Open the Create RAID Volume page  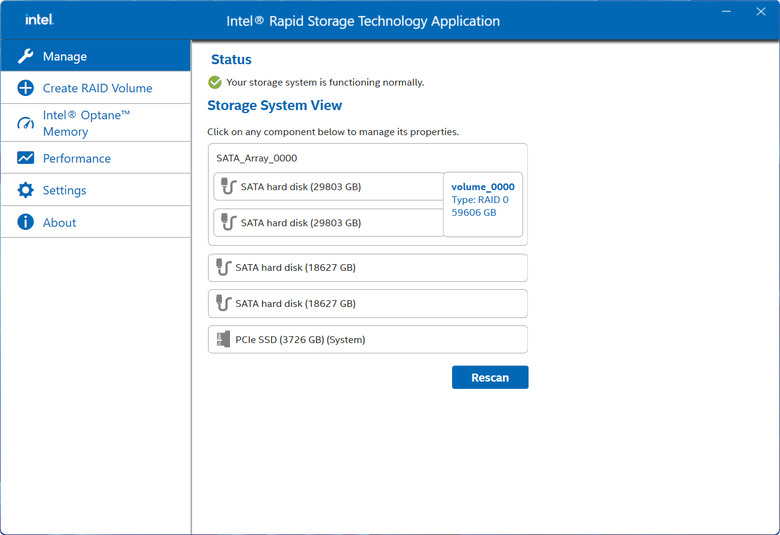click(x=96, y=88)
